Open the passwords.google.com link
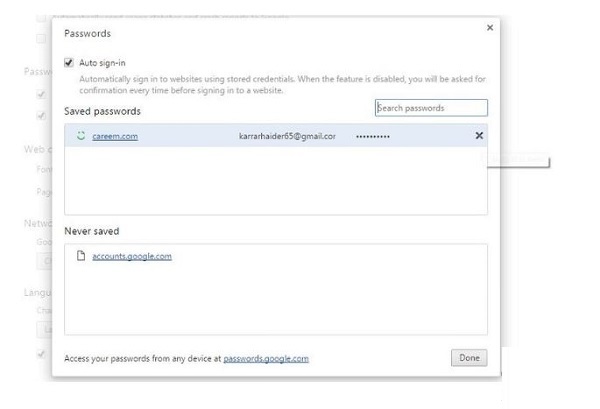600x409 pixels. tap(266, 358)
